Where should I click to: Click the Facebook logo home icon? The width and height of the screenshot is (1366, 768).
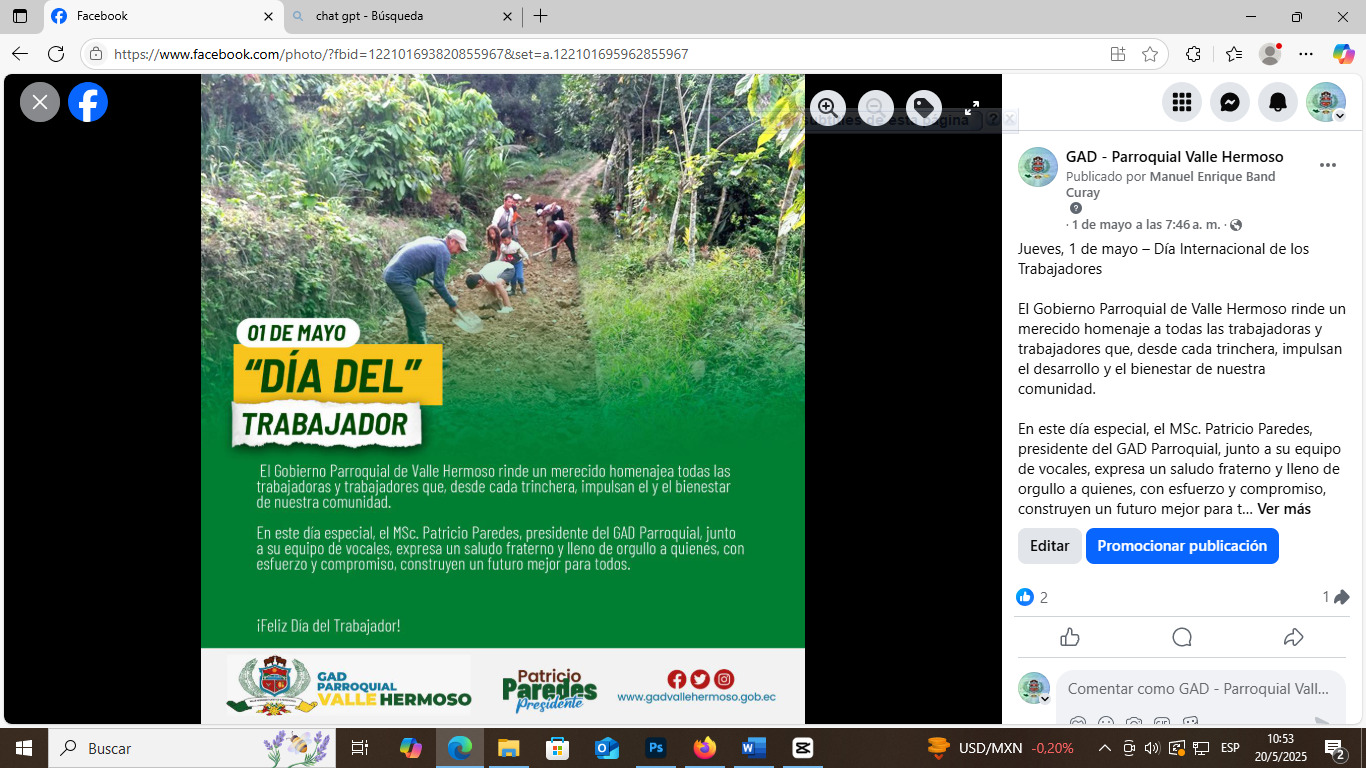pos(88,102)
